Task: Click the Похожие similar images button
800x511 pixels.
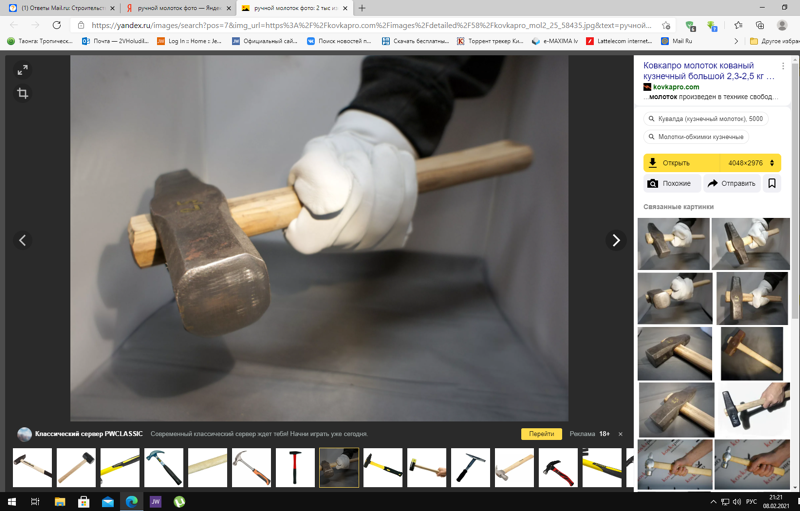Action: pos(672,183)
